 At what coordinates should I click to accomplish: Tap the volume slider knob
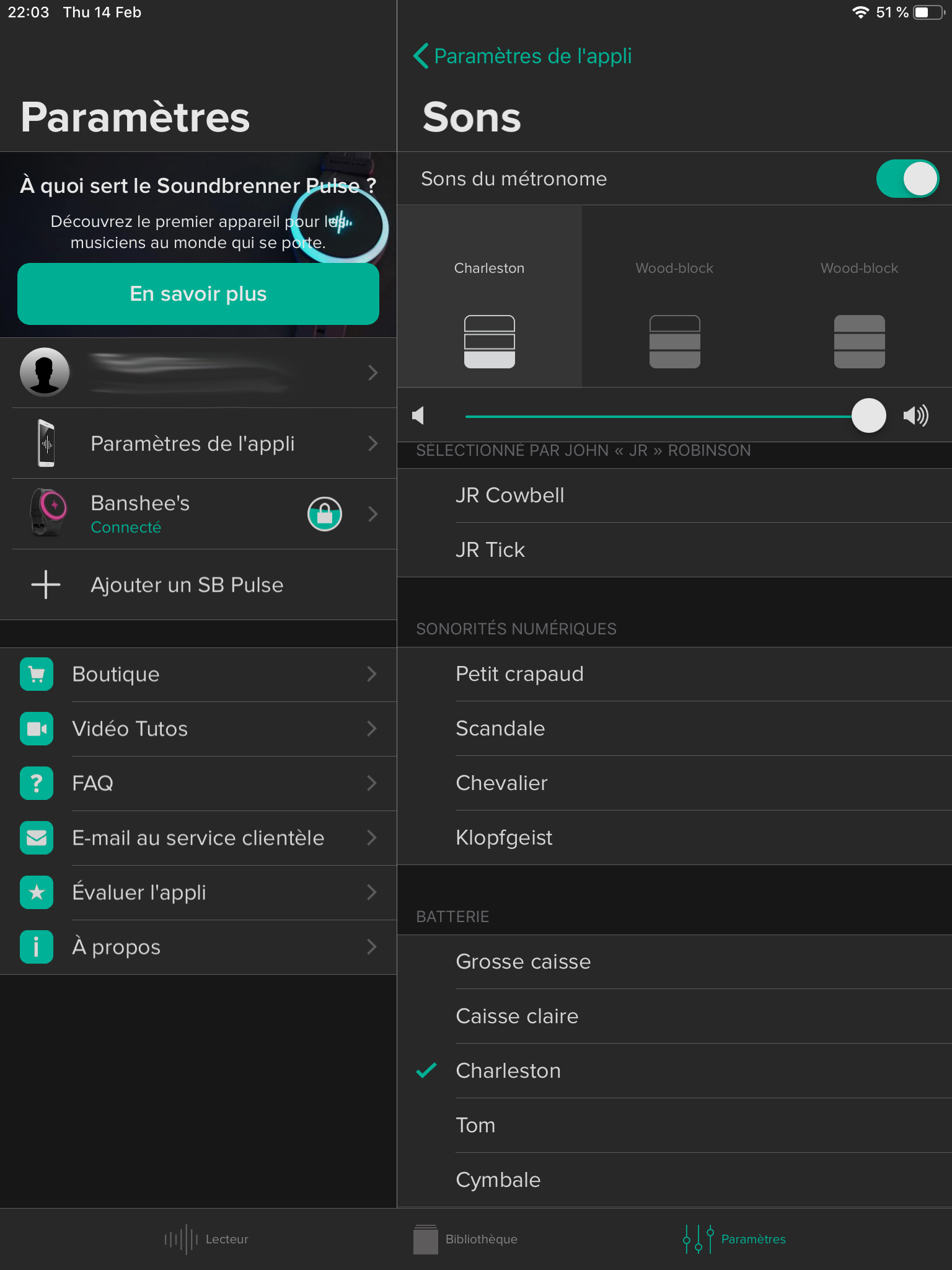pos(868,415)
